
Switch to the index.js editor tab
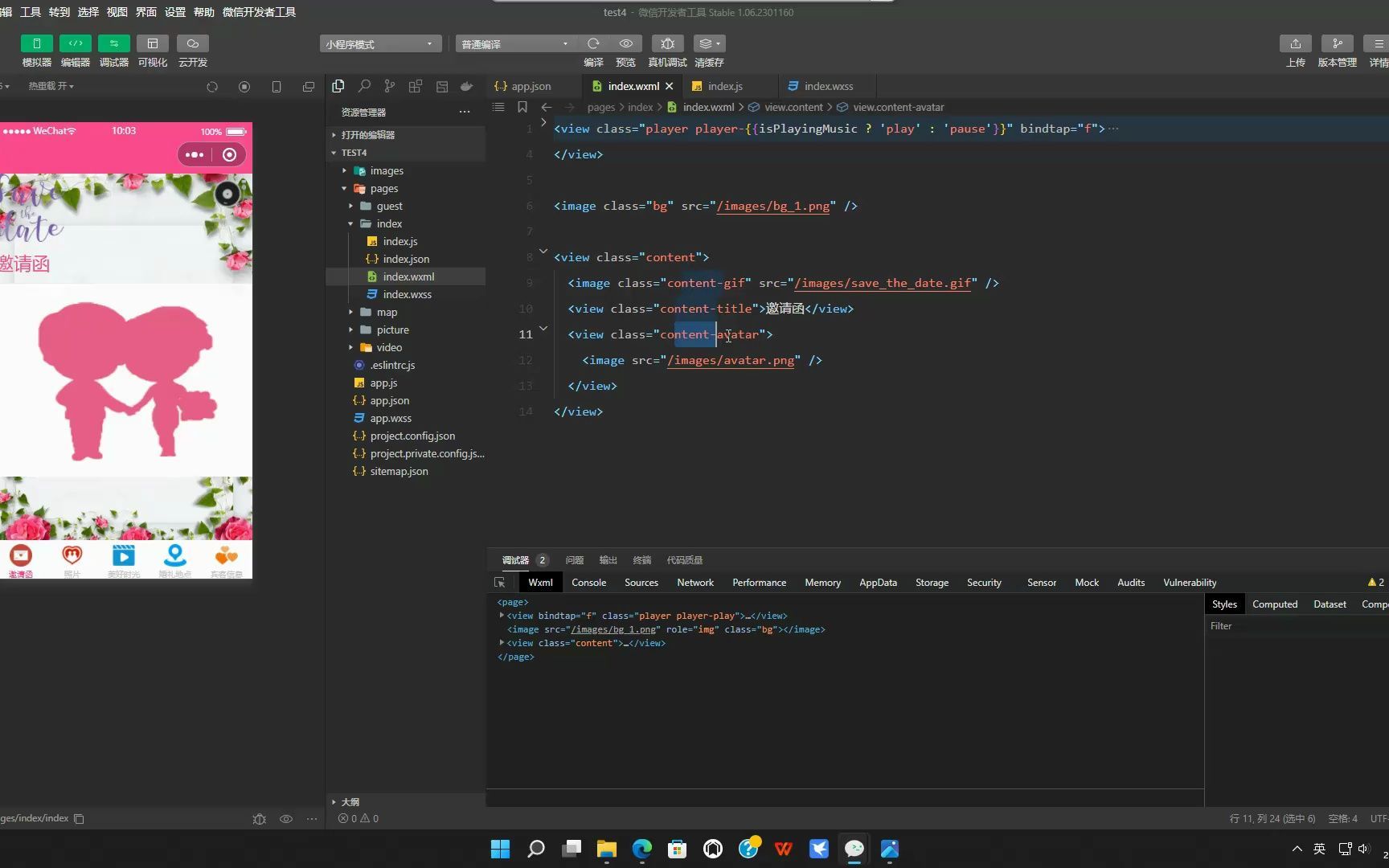click(x=725, y=86)
